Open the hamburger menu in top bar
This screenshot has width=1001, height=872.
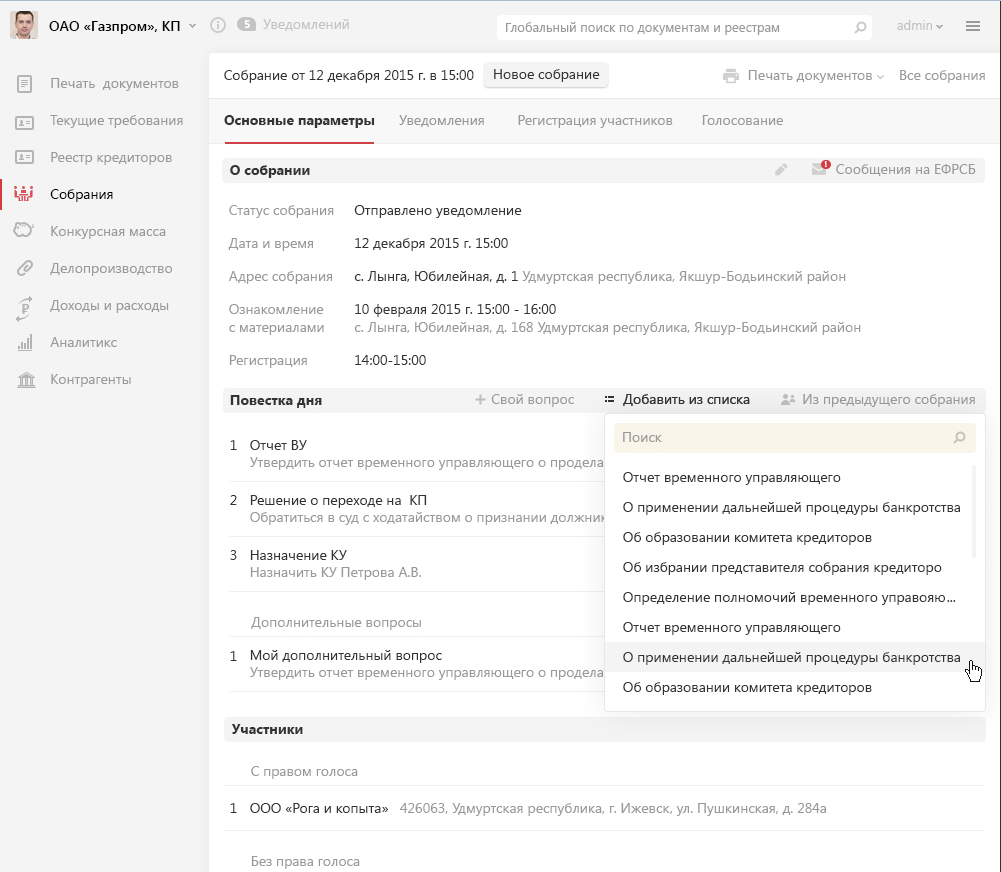(x=973, y=26)
